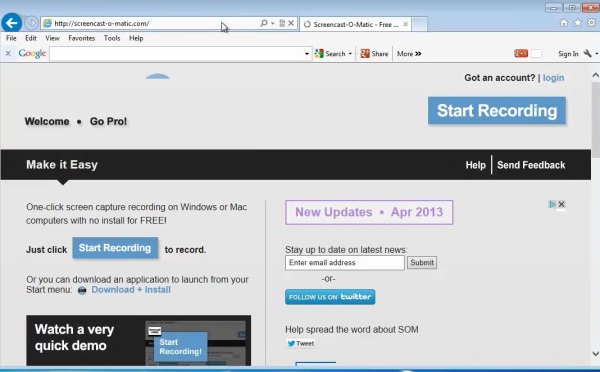Screen dimensions: 600x372
Task: Open the address bar dropdown arrow
Action: tap(272, 23)
